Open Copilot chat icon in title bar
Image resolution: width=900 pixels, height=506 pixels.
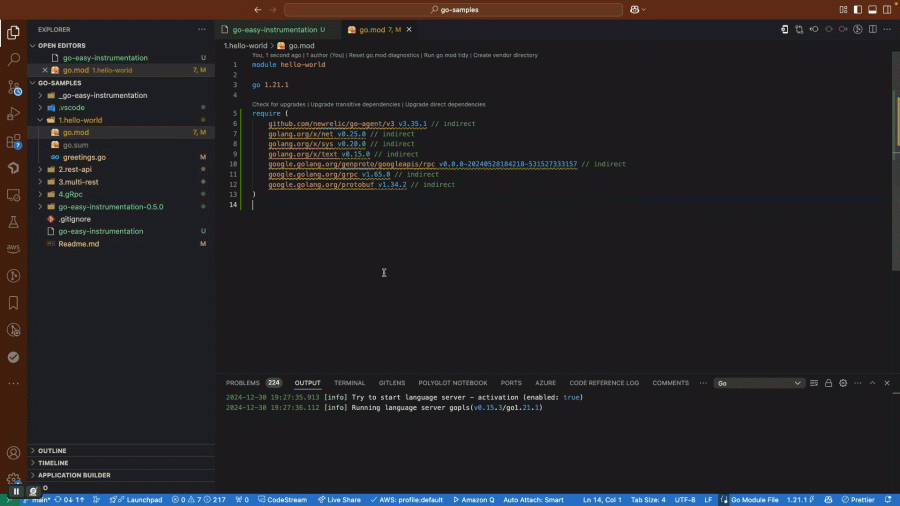[634, 9]
